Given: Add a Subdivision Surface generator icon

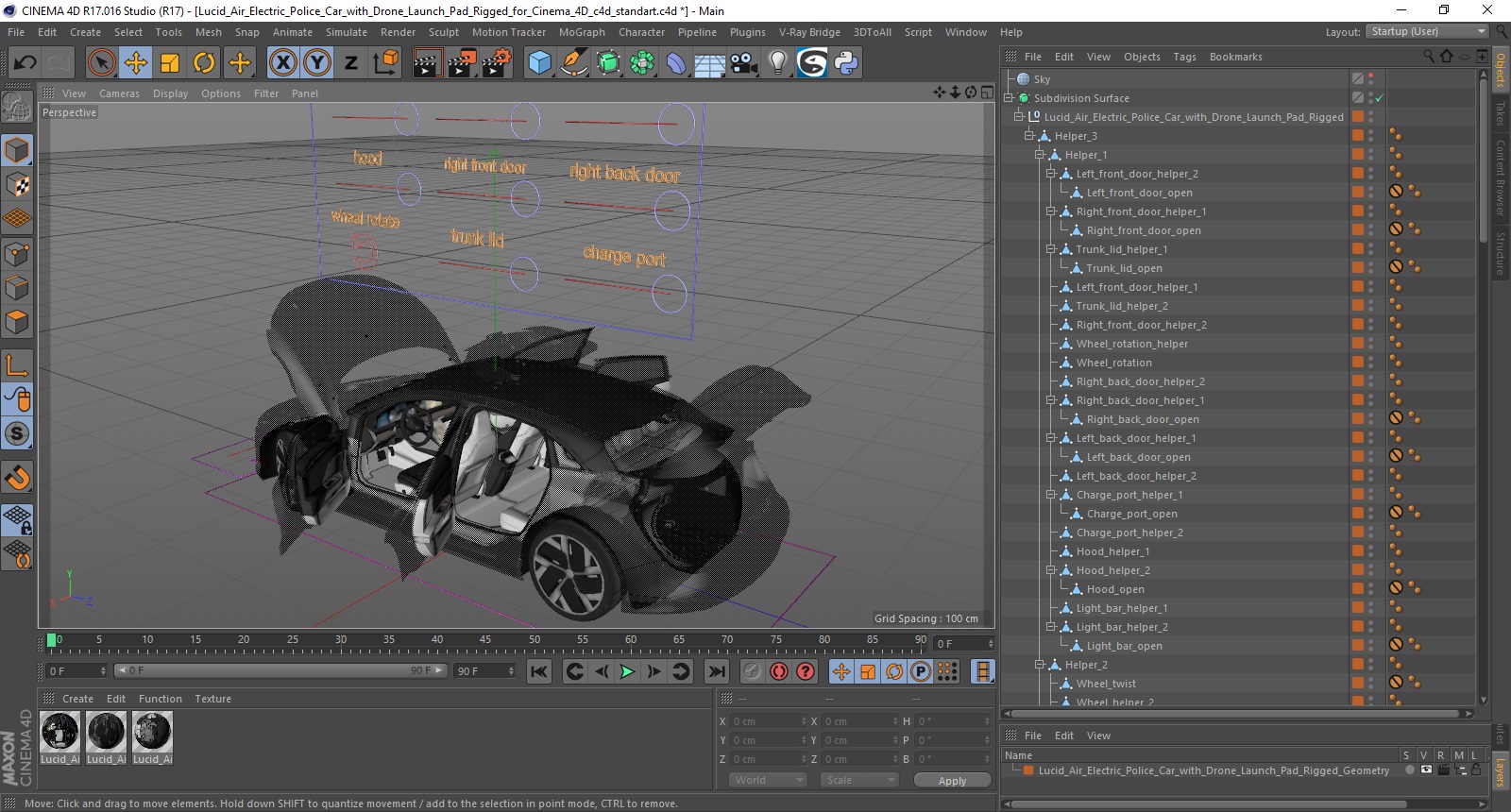Looking at the screenshot, I should pos(608,63).
